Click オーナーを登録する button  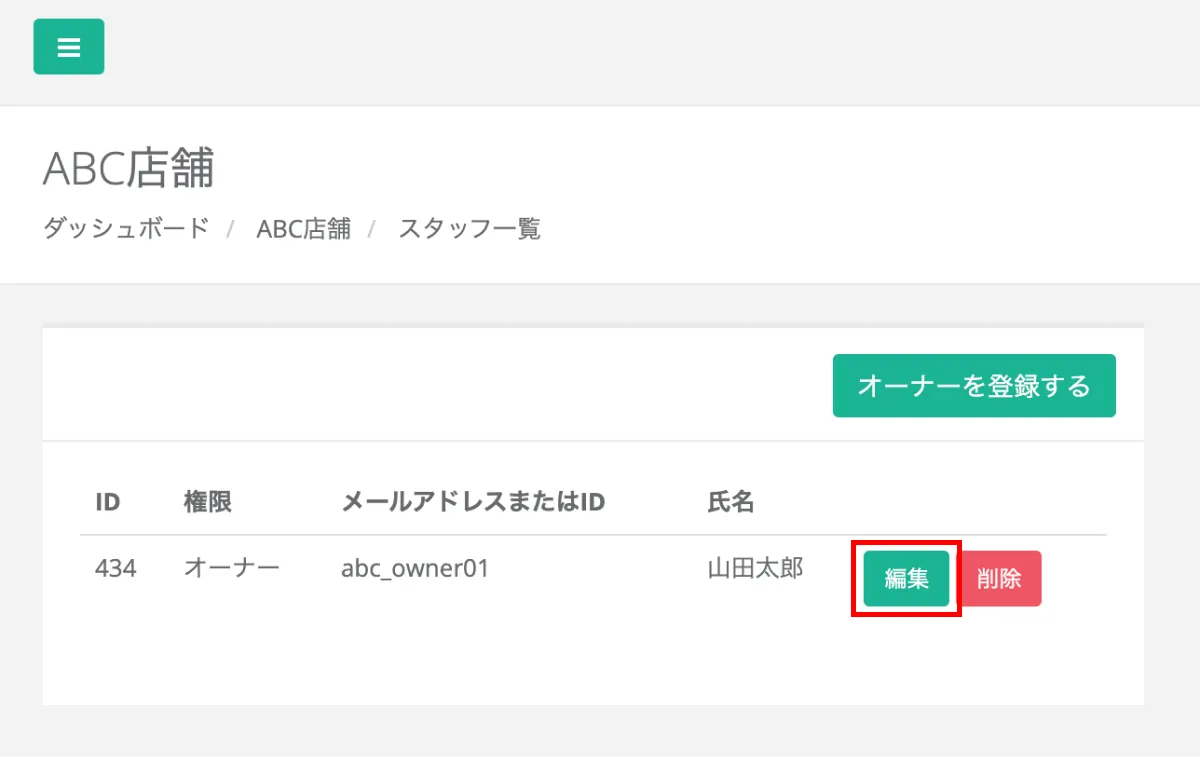tap(974, 386)
